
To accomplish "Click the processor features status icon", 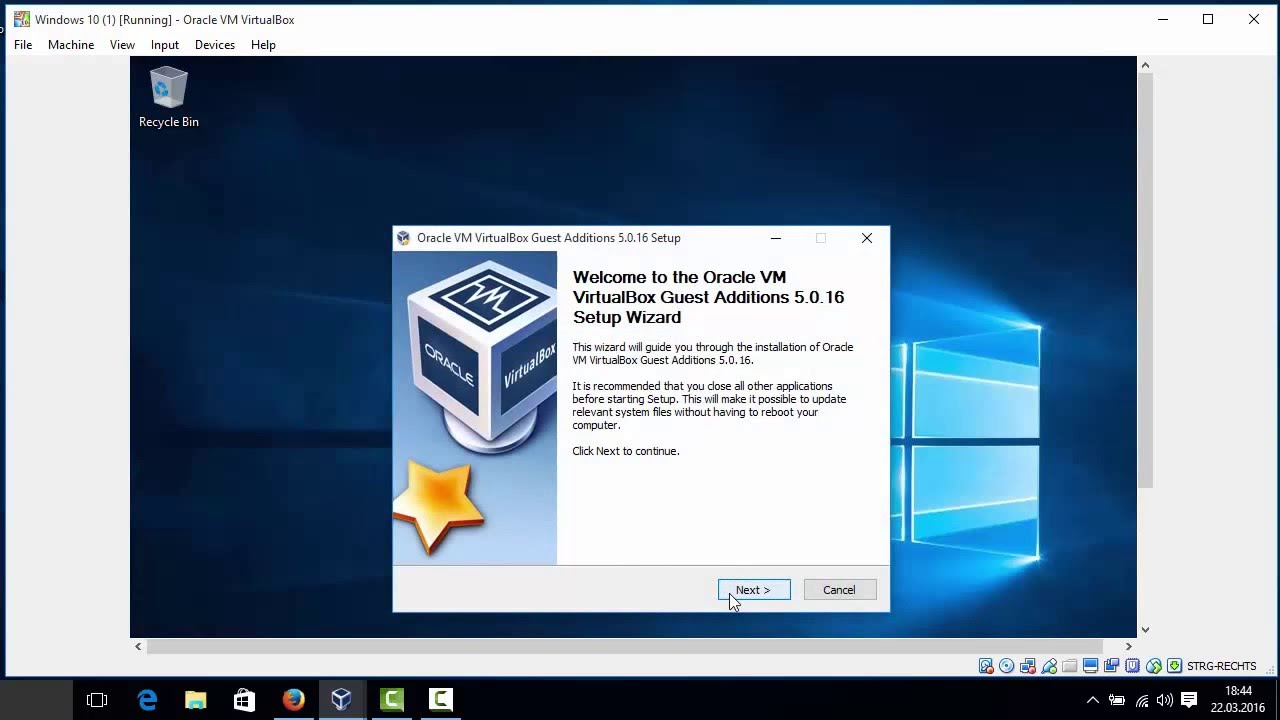I will click(1132, 666).
